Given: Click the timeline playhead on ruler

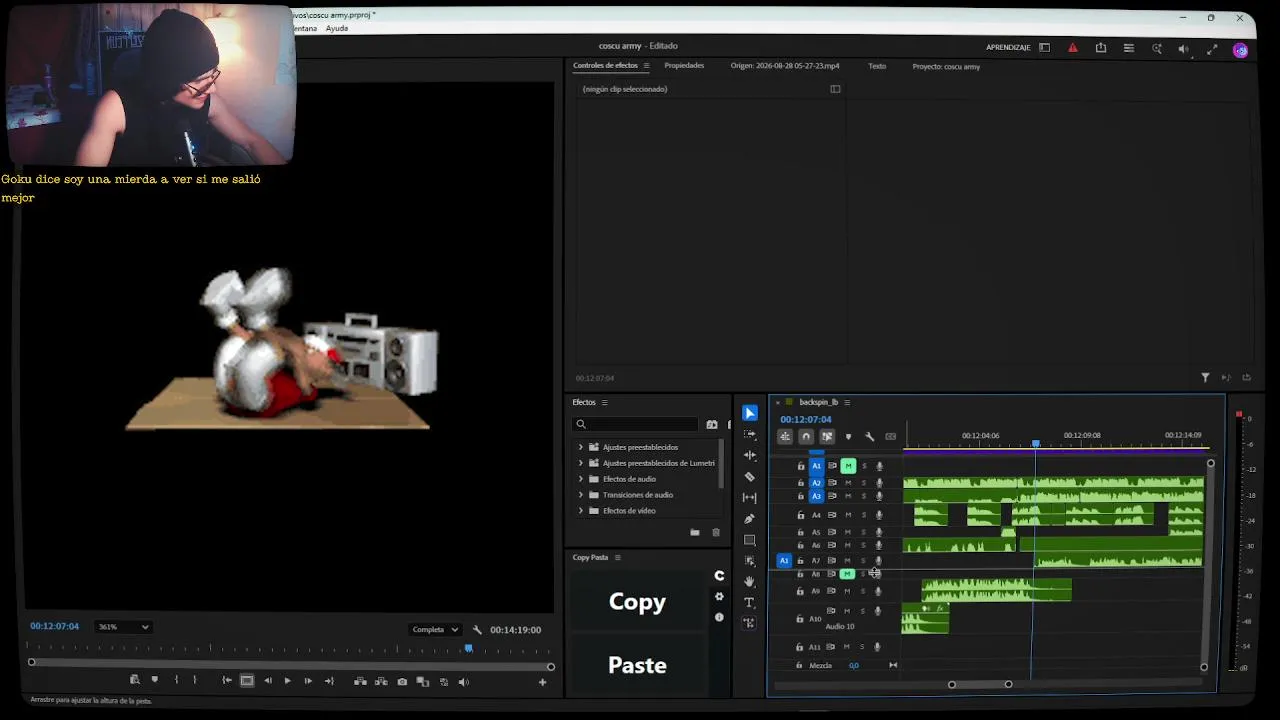Looking at the screenshot, I should (x=1035, y=443).
